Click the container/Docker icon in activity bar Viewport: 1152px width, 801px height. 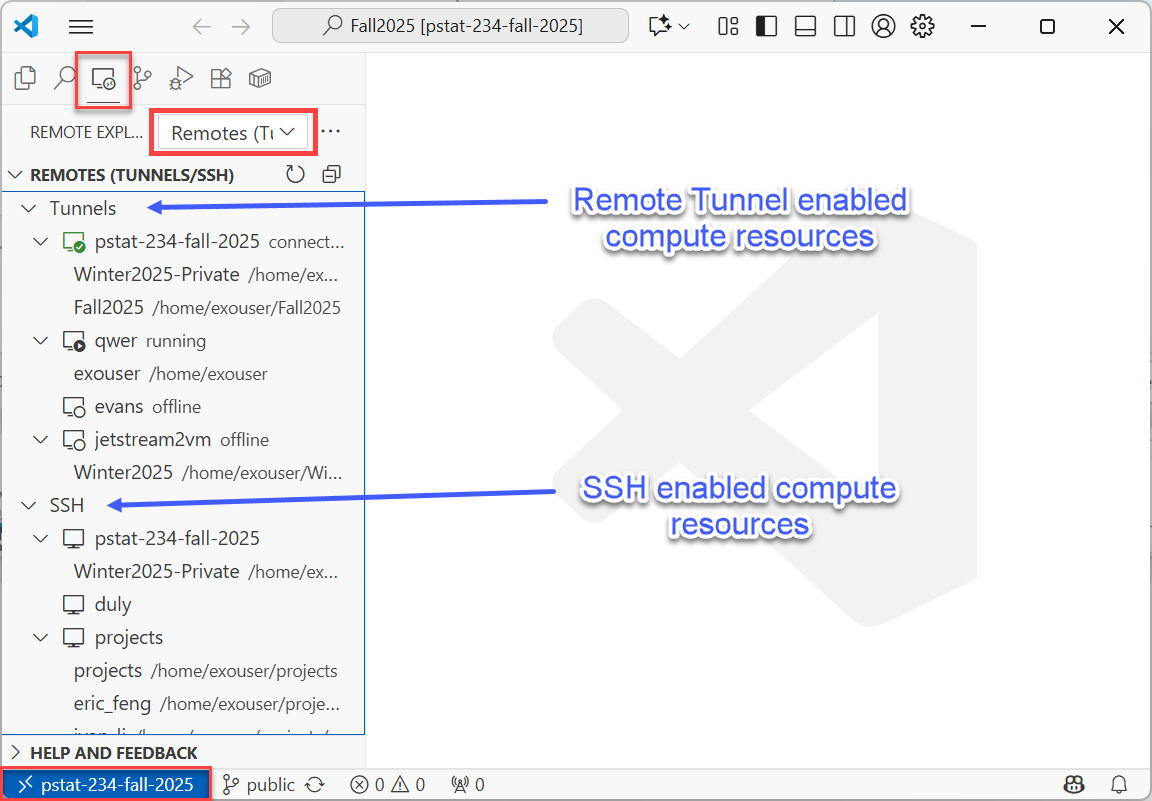tap(259, 77)
